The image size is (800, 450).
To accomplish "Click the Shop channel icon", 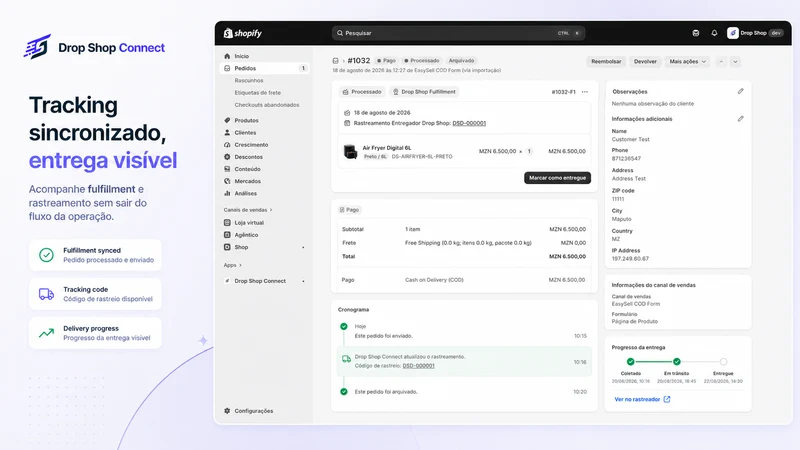I will pyautogui.click(x=227, y=247).
